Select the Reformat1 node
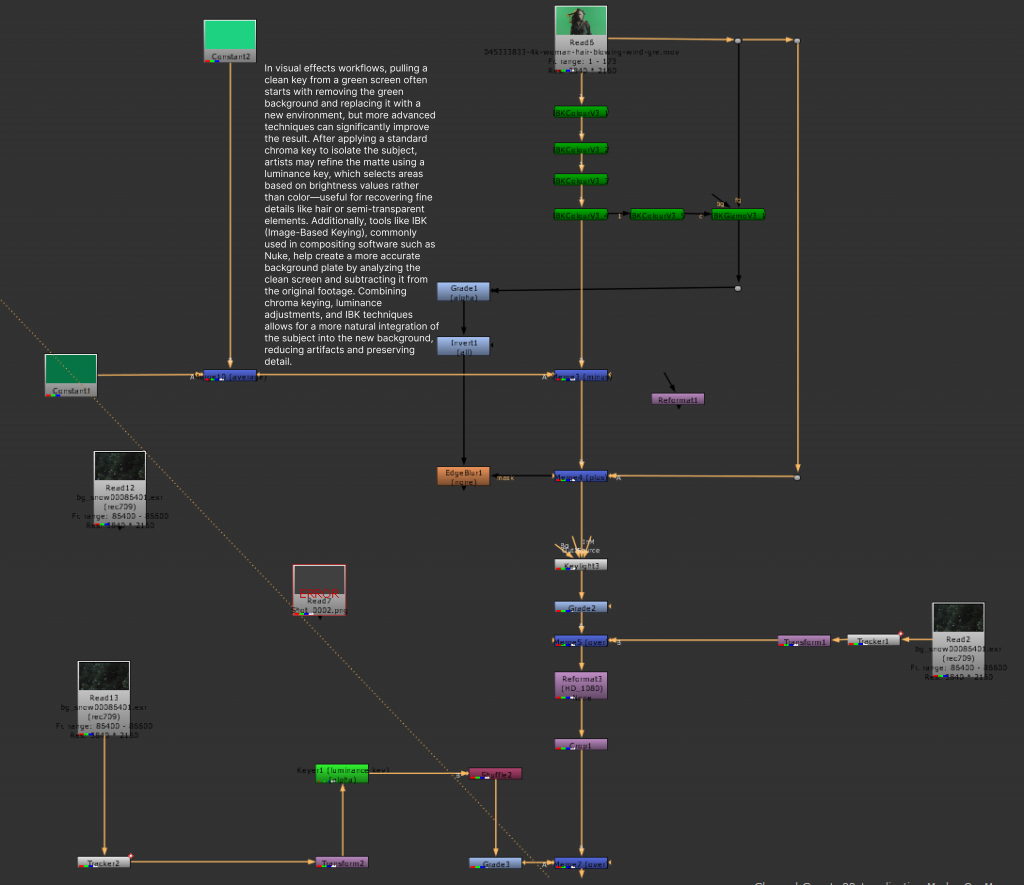1024x885 pixels. (x=678, y=399)
